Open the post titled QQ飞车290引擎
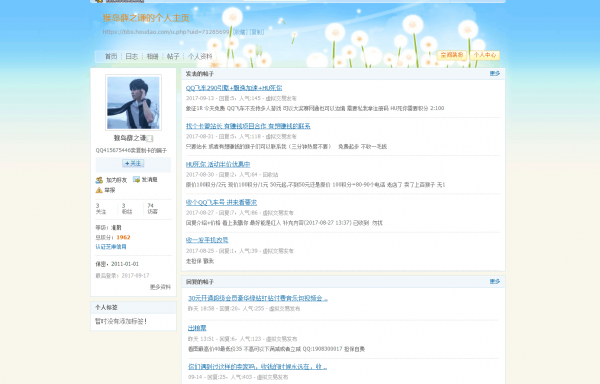This screenshot has width=600, height=384. click(234, 88)
